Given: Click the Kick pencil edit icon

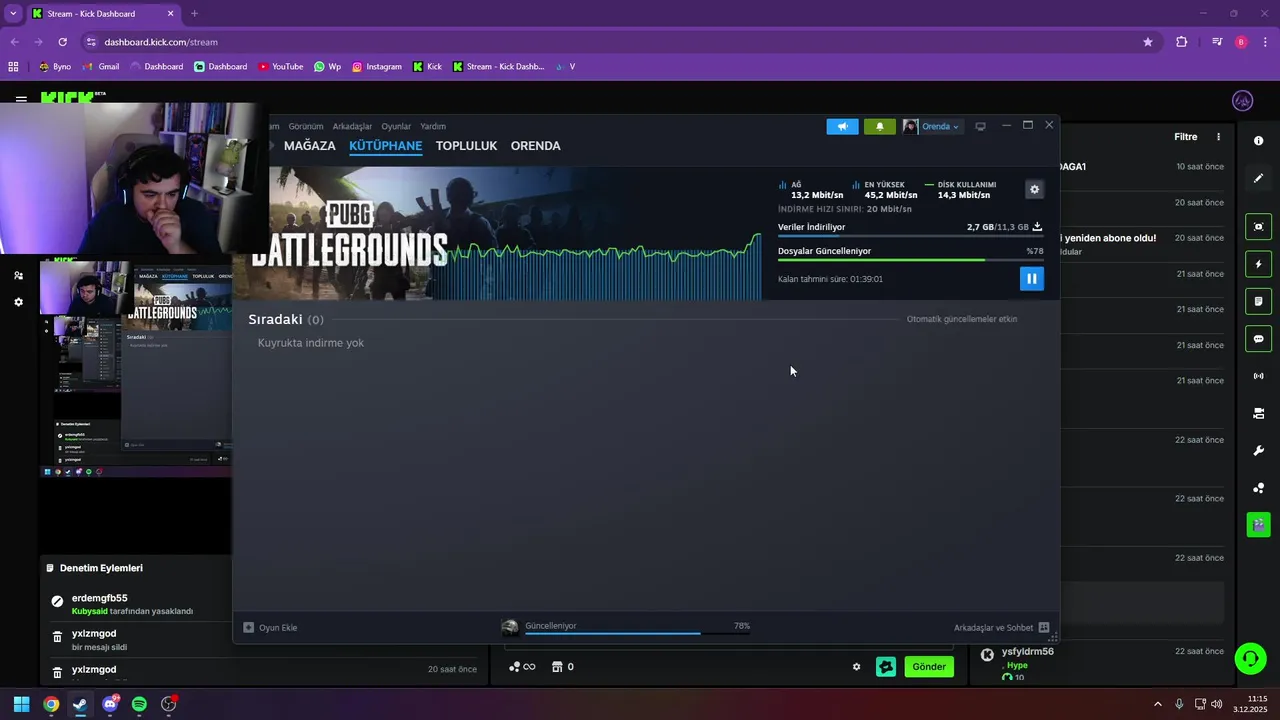Looking at the screenshot, I should (x=1258, y=178).
